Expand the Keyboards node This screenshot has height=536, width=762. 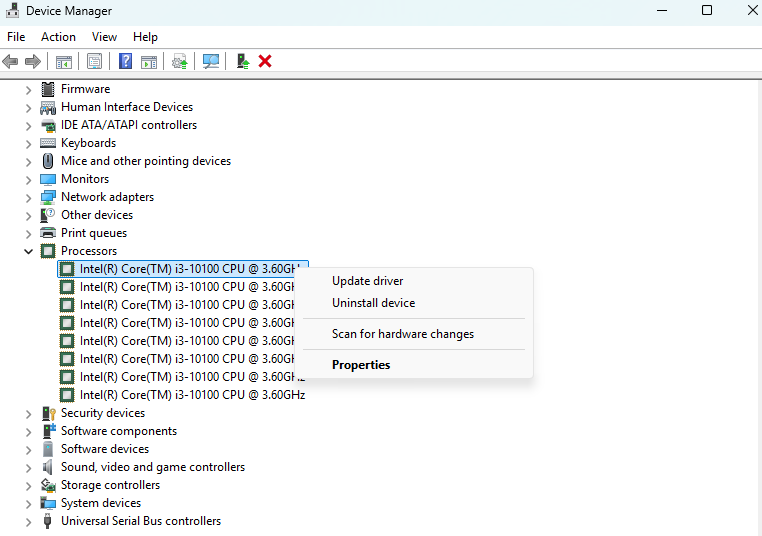click(29, 144)
